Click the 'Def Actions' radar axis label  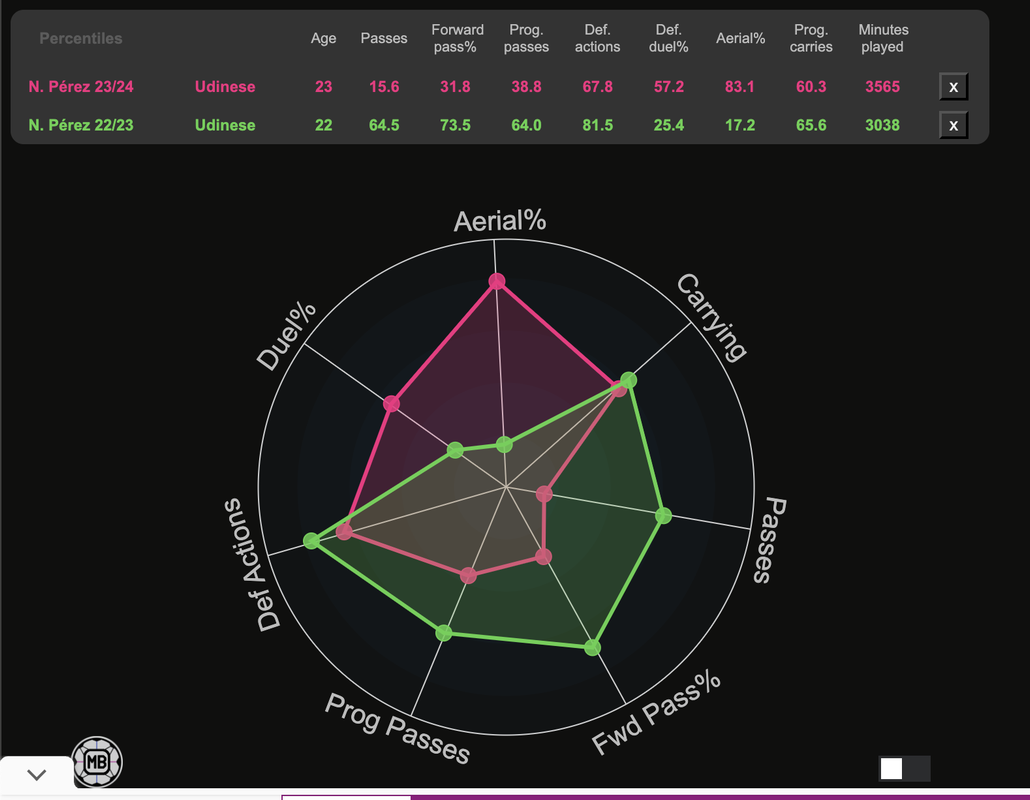(252, 565)
